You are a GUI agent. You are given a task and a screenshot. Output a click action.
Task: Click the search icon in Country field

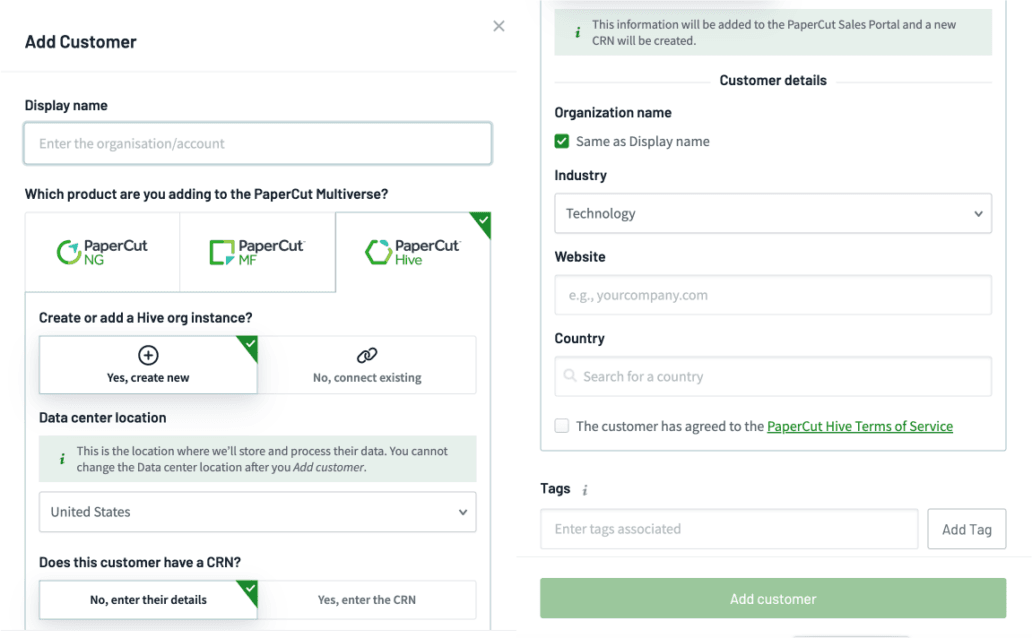[570, 377]
